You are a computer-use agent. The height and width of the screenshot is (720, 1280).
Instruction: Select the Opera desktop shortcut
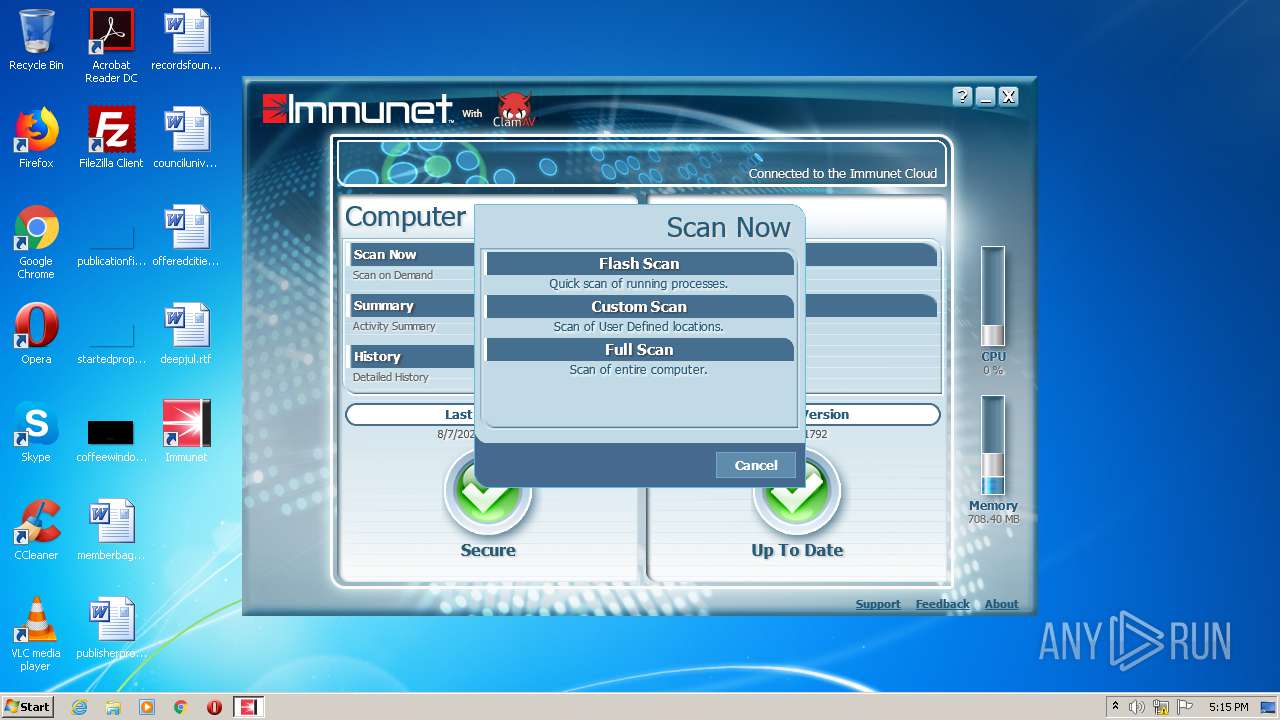point(36,333)
